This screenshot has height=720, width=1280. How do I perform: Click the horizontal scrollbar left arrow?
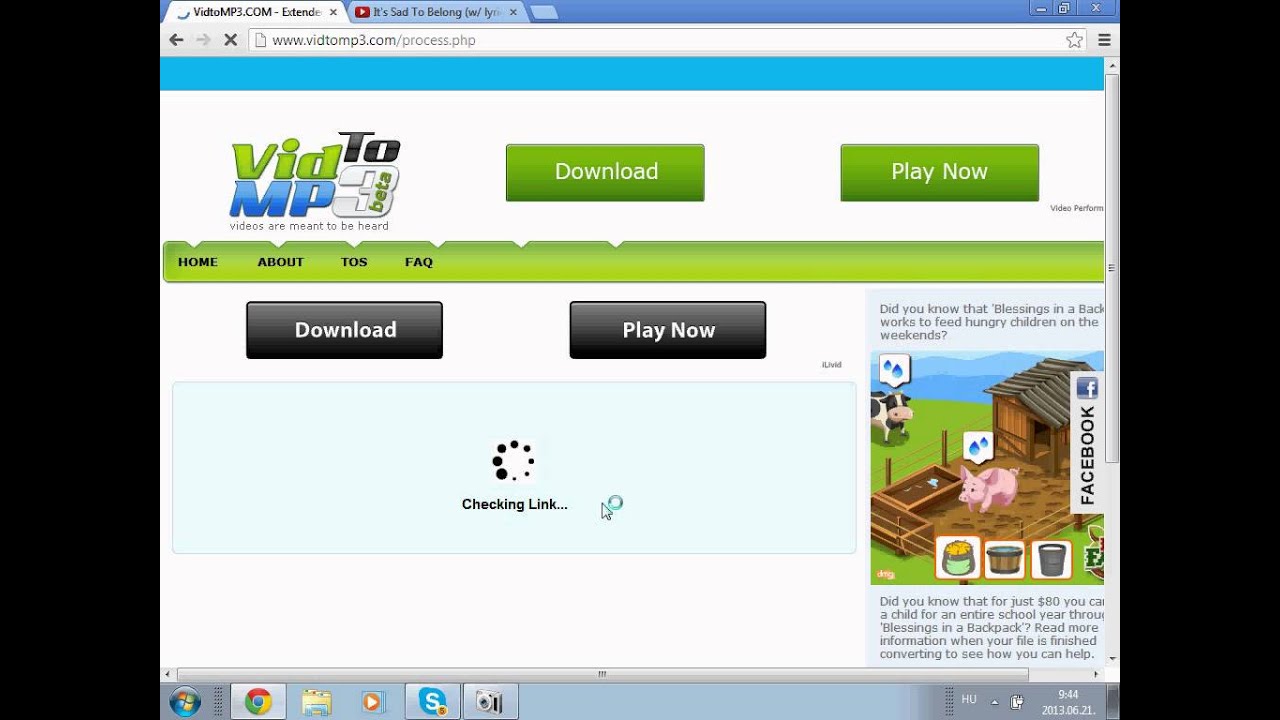(x=167, y=674)
